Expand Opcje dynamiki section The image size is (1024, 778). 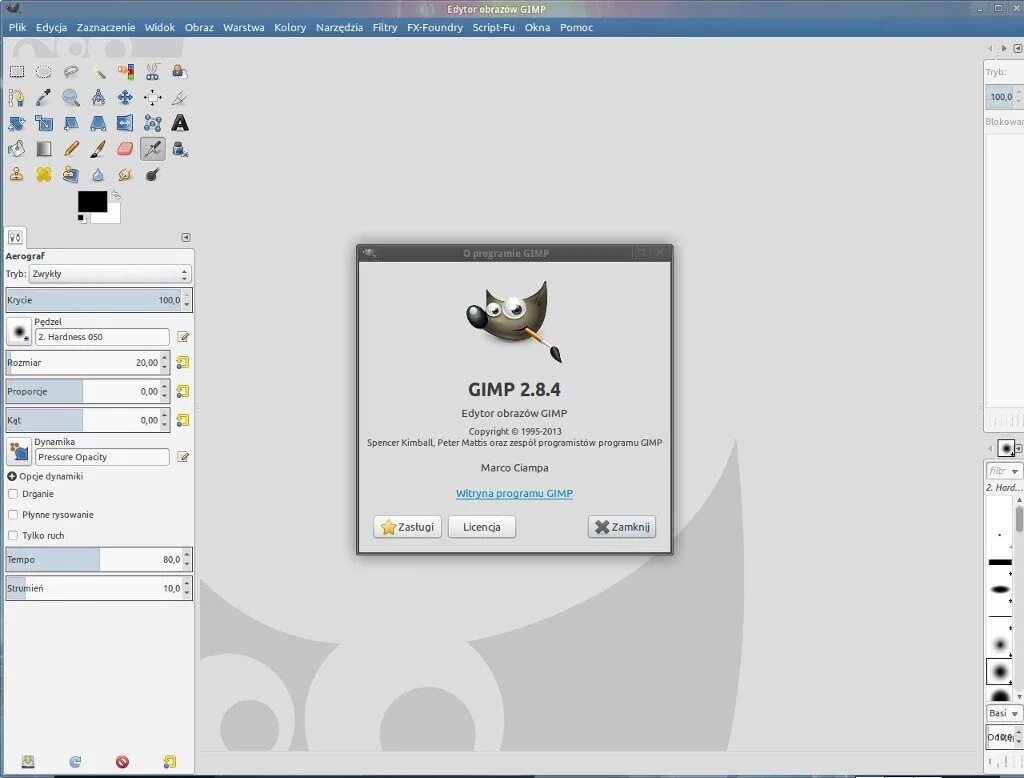click(12, 476)
